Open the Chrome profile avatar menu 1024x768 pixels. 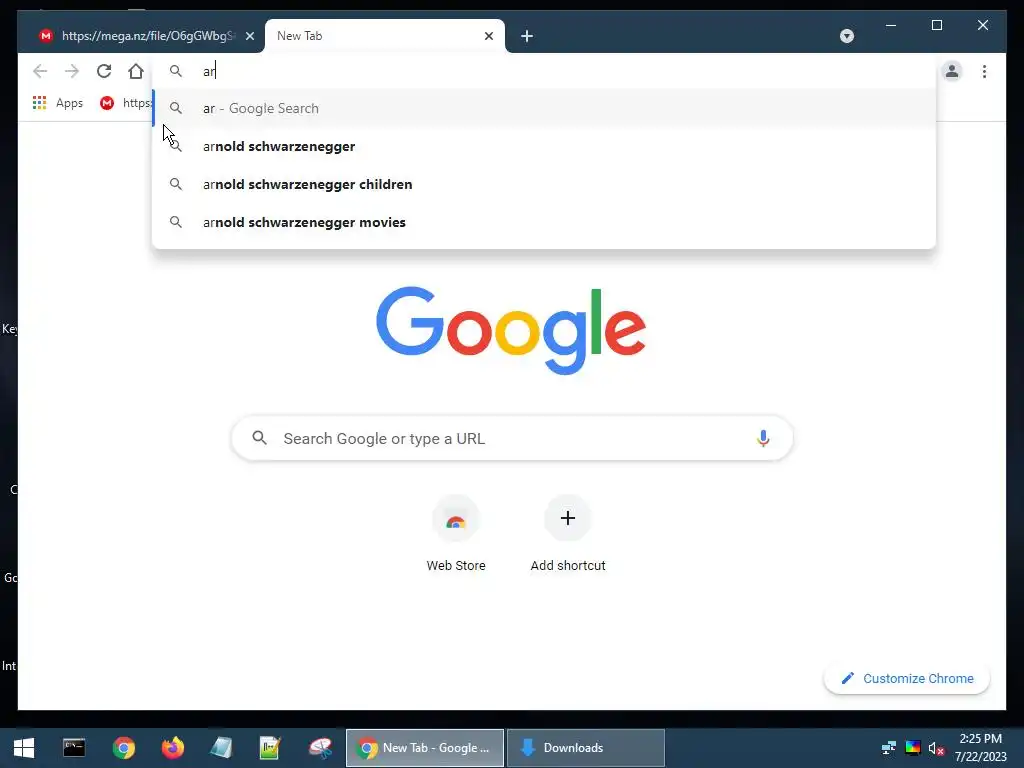click(x=952, y=71)
